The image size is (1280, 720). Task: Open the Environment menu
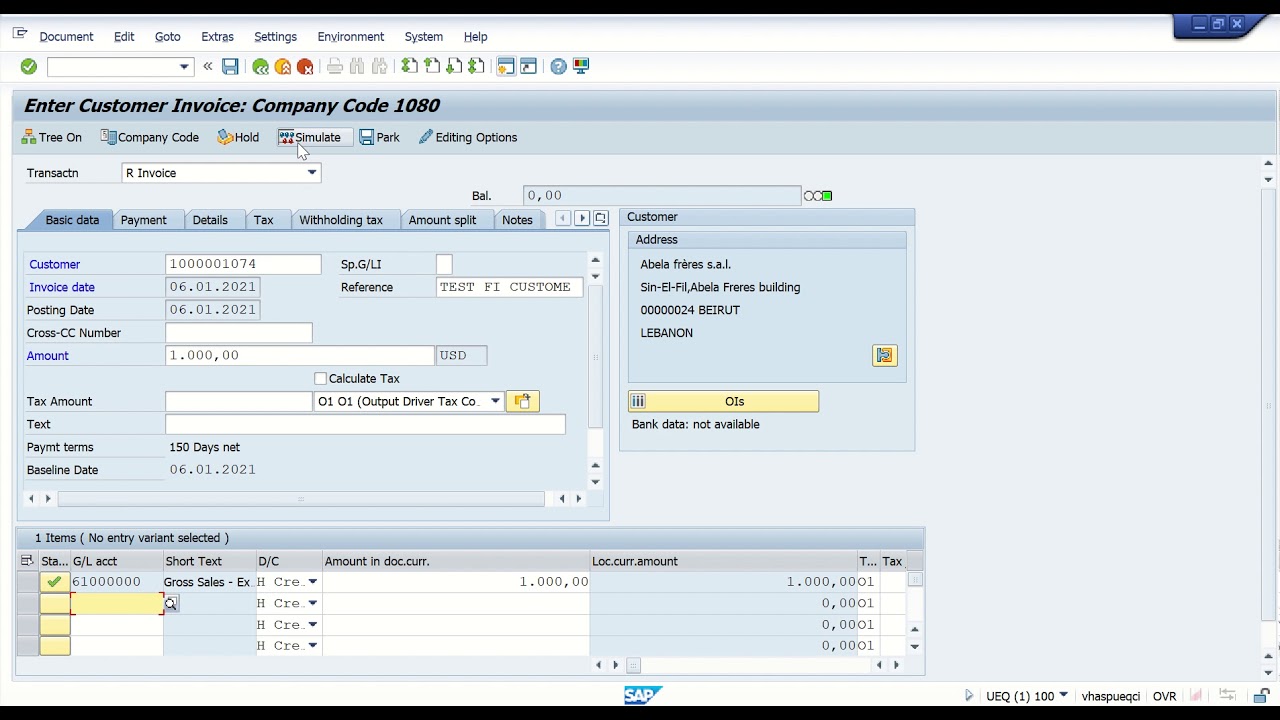pos(351,37)
